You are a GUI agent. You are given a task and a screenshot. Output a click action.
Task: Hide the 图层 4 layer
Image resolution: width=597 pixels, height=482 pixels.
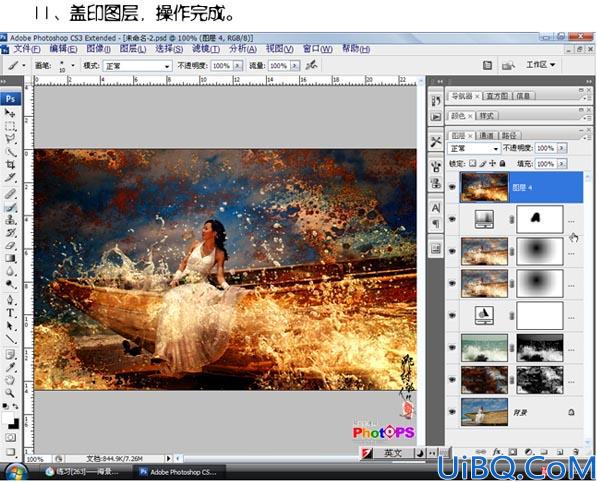point(452,187)
